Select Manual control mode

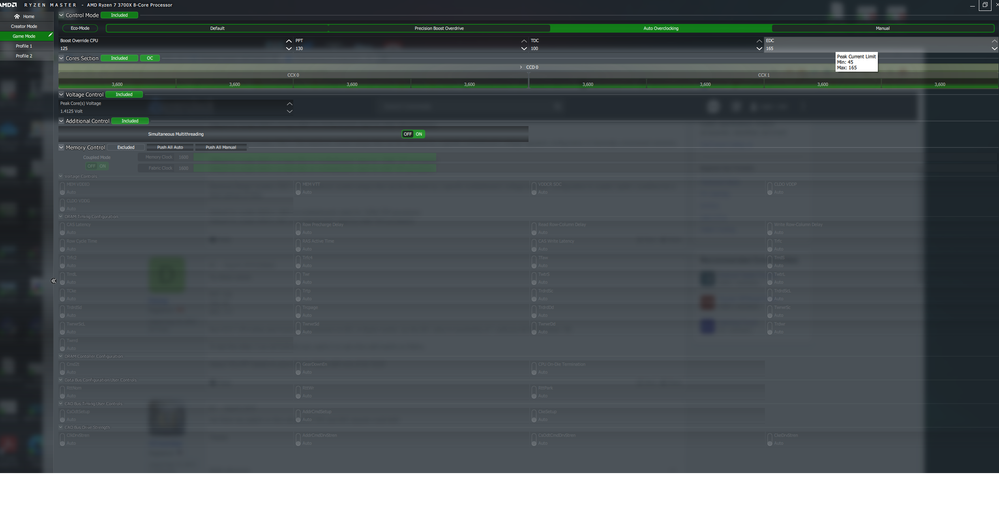pyautogui.click(x=882, y=28)
